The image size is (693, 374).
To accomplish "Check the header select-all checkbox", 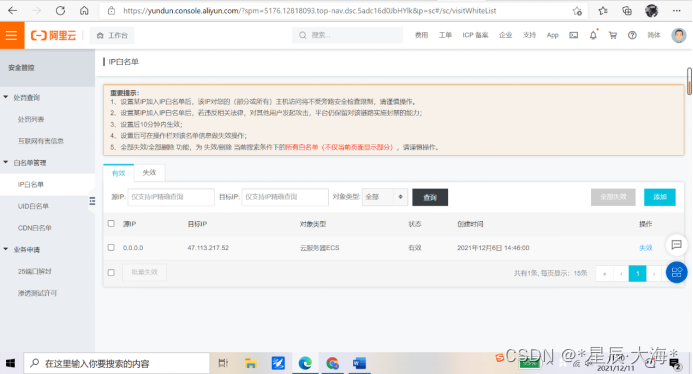I will 111,224.
